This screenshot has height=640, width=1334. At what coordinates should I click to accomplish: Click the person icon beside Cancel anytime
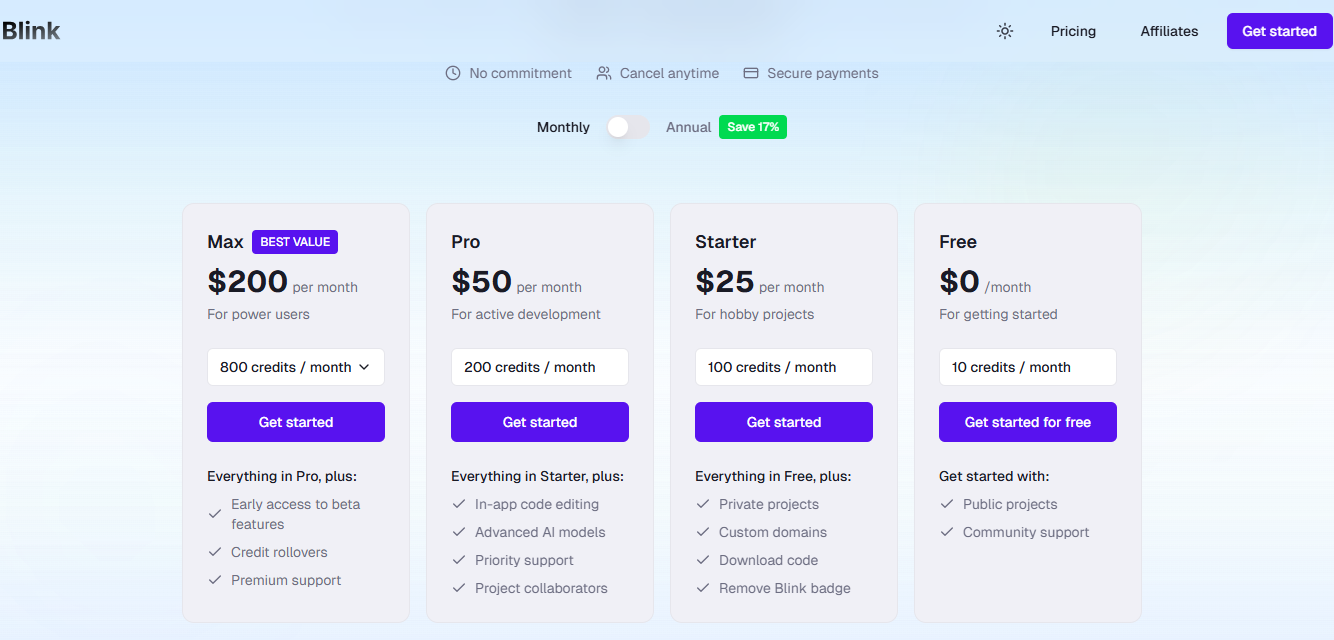coord(602,72)
